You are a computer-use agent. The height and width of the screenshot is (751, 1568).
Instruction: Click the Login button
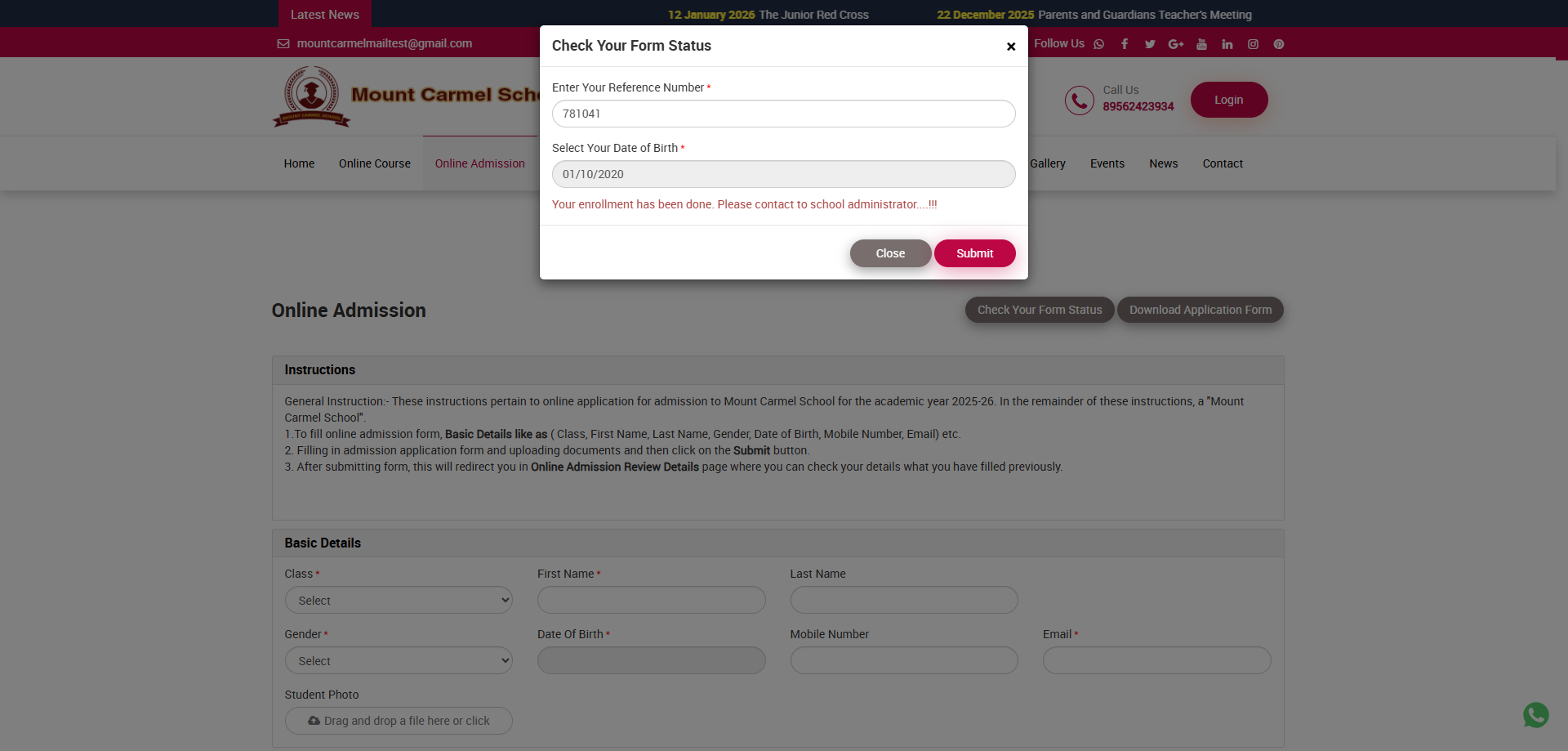[x=1229, y=99]
